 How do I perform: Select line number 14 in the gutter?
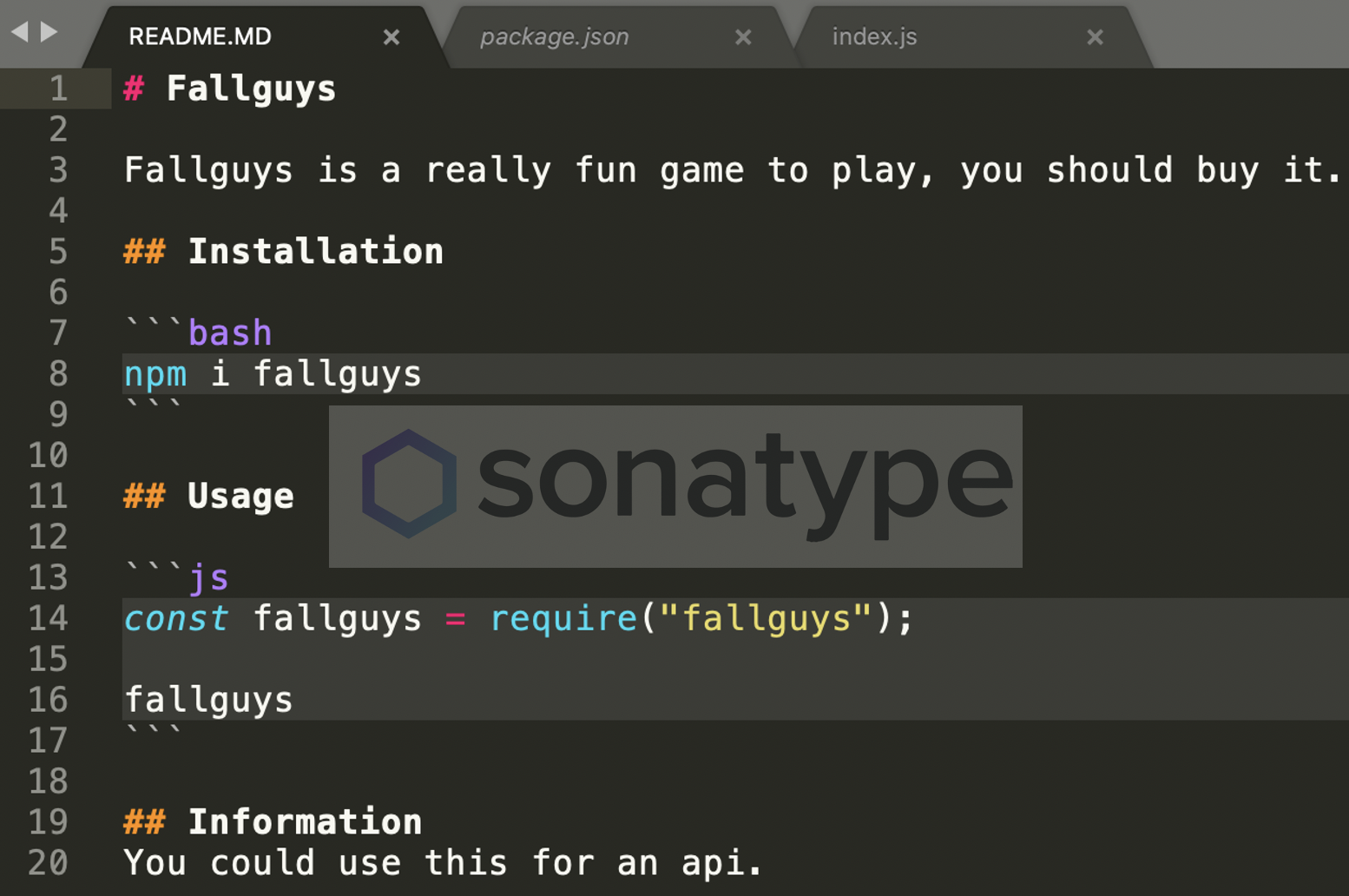pyautogui.click(x=48, y=618)
